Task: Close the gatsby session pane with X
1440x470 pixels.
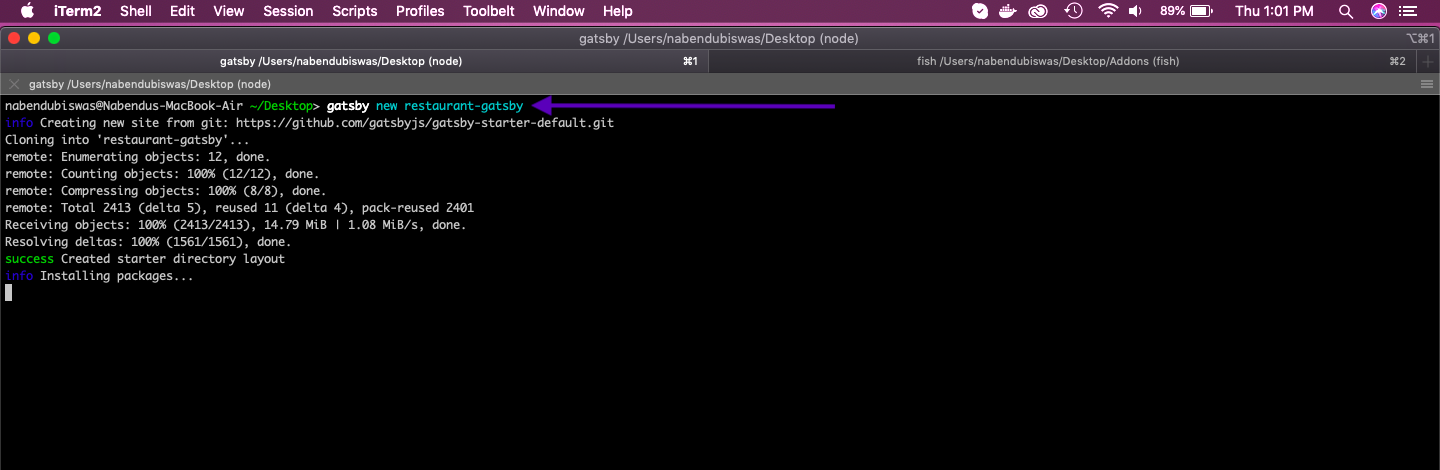Action: click(x=14, y=84)
